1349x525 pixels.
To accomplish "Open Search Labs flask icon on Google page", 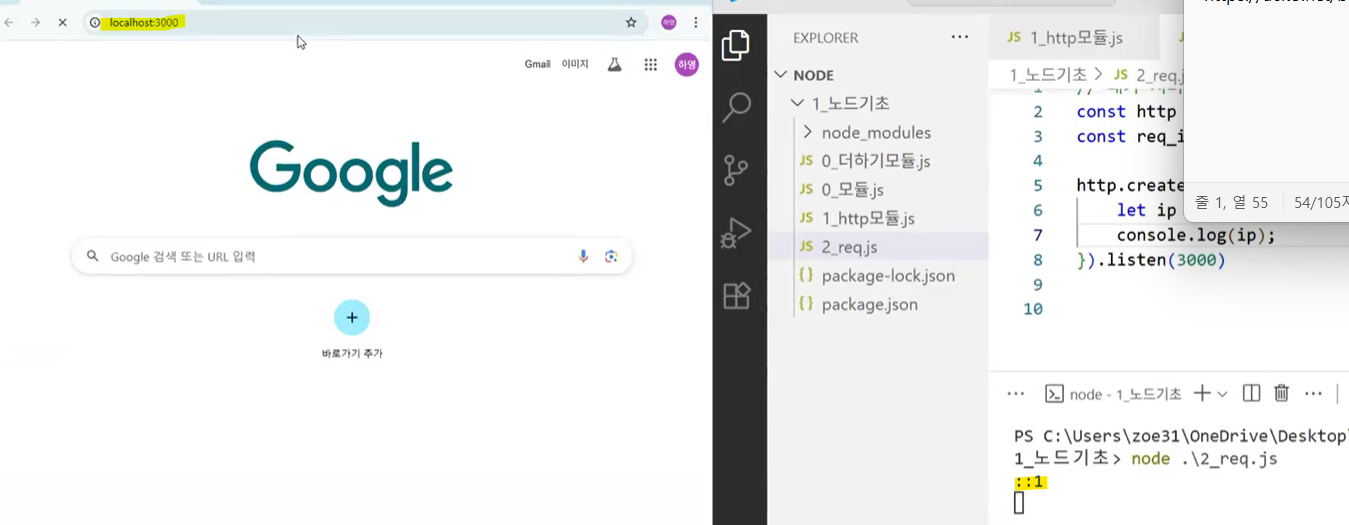I will [614, 64].
